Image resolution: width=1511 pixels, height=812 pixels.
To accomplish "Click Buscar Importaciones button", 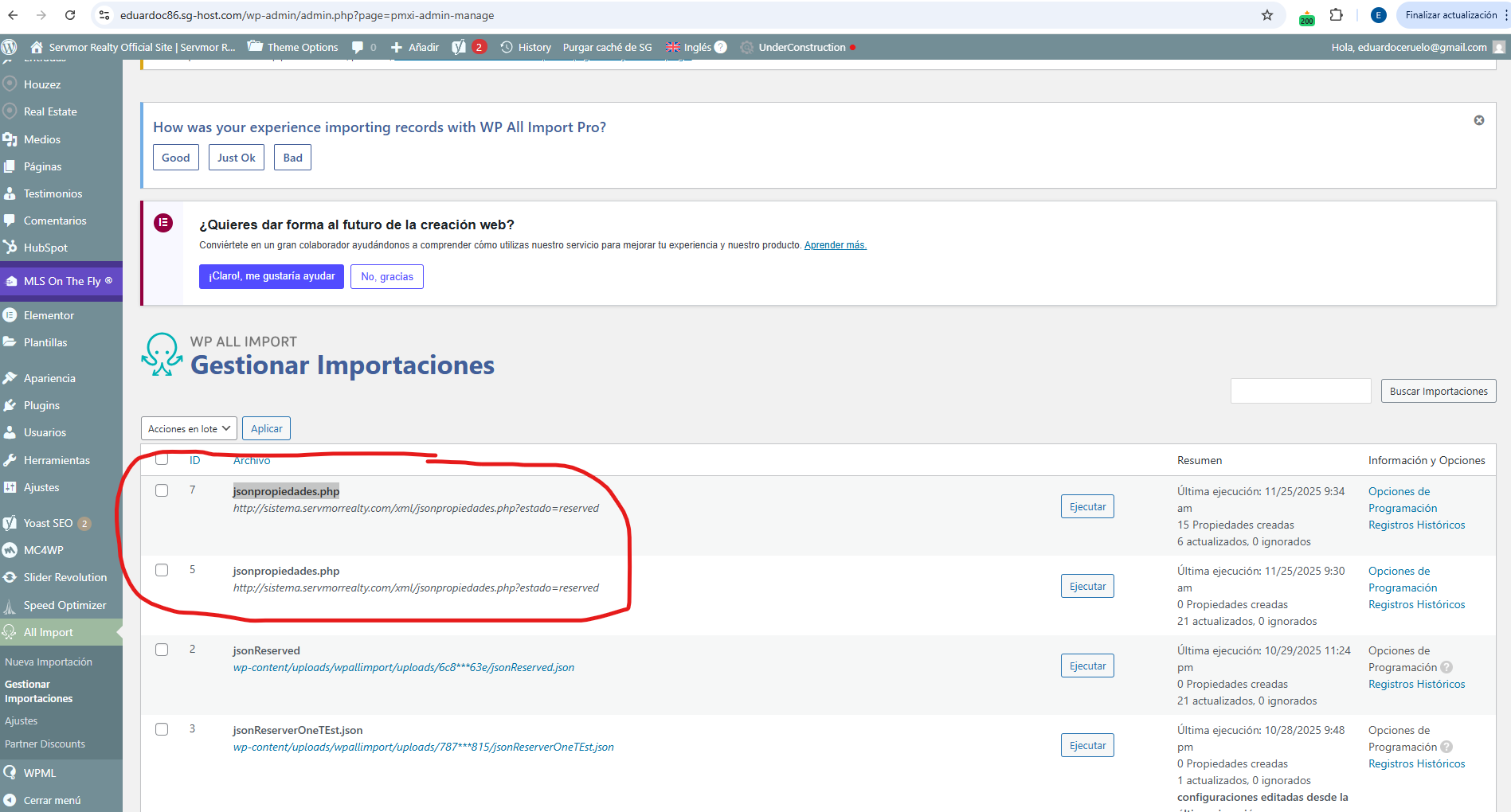I will tap(1439, 391).
